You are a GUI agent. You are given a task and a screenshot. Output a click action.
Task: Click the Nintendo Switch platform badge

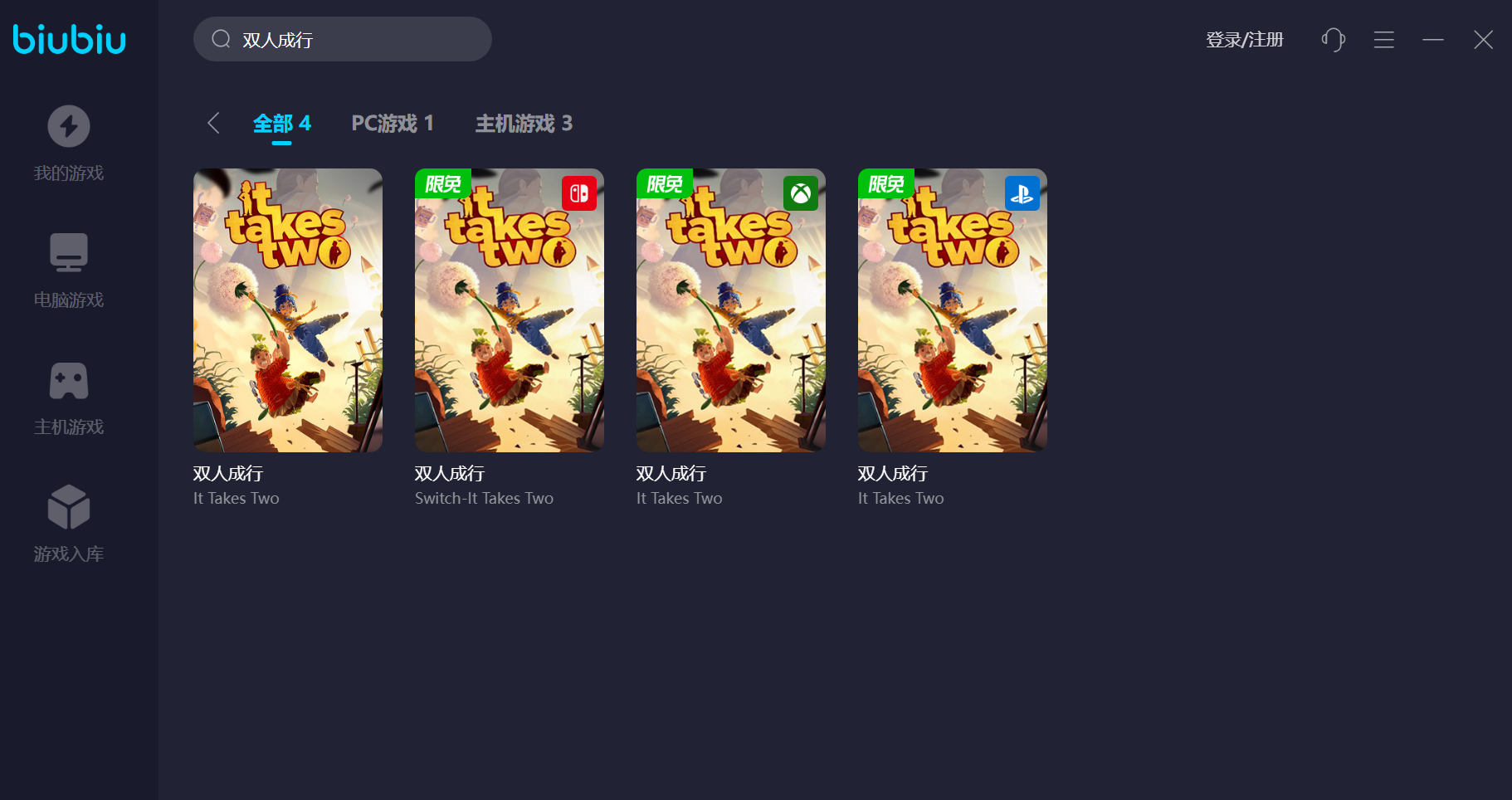coord(579,193)
